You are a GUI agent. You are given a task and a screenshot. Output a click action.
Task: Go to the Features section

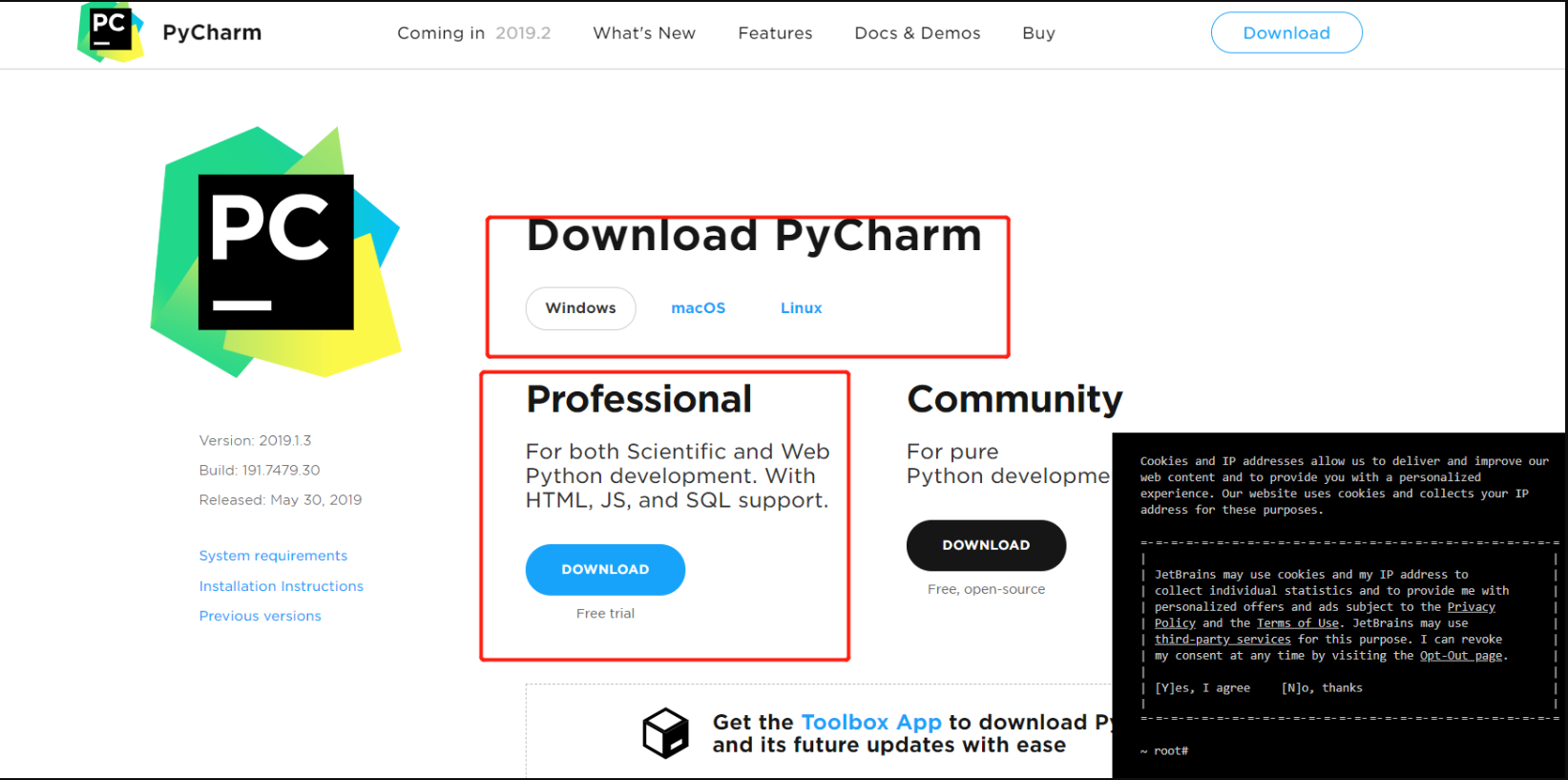click(x=775, y=33)
